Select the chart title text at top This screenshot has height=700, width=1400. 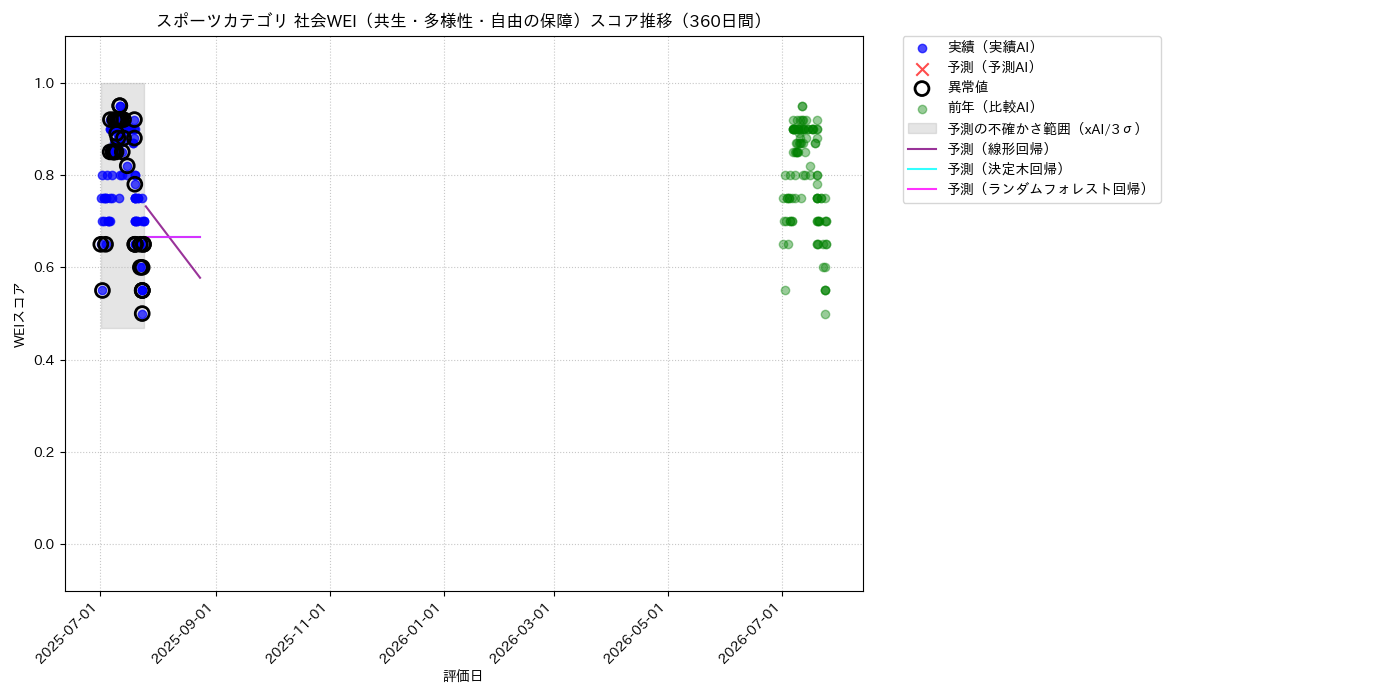click(463, 21)
